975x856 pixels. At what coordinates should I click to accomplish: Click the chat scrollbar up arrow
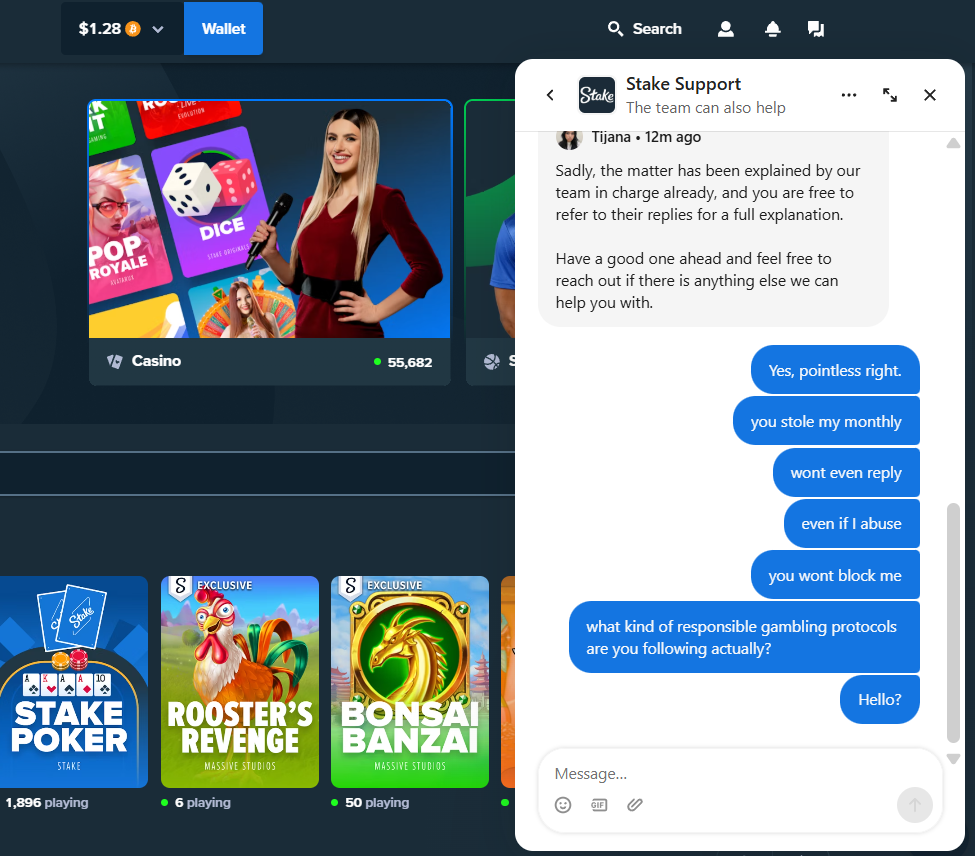pos(953,144)
